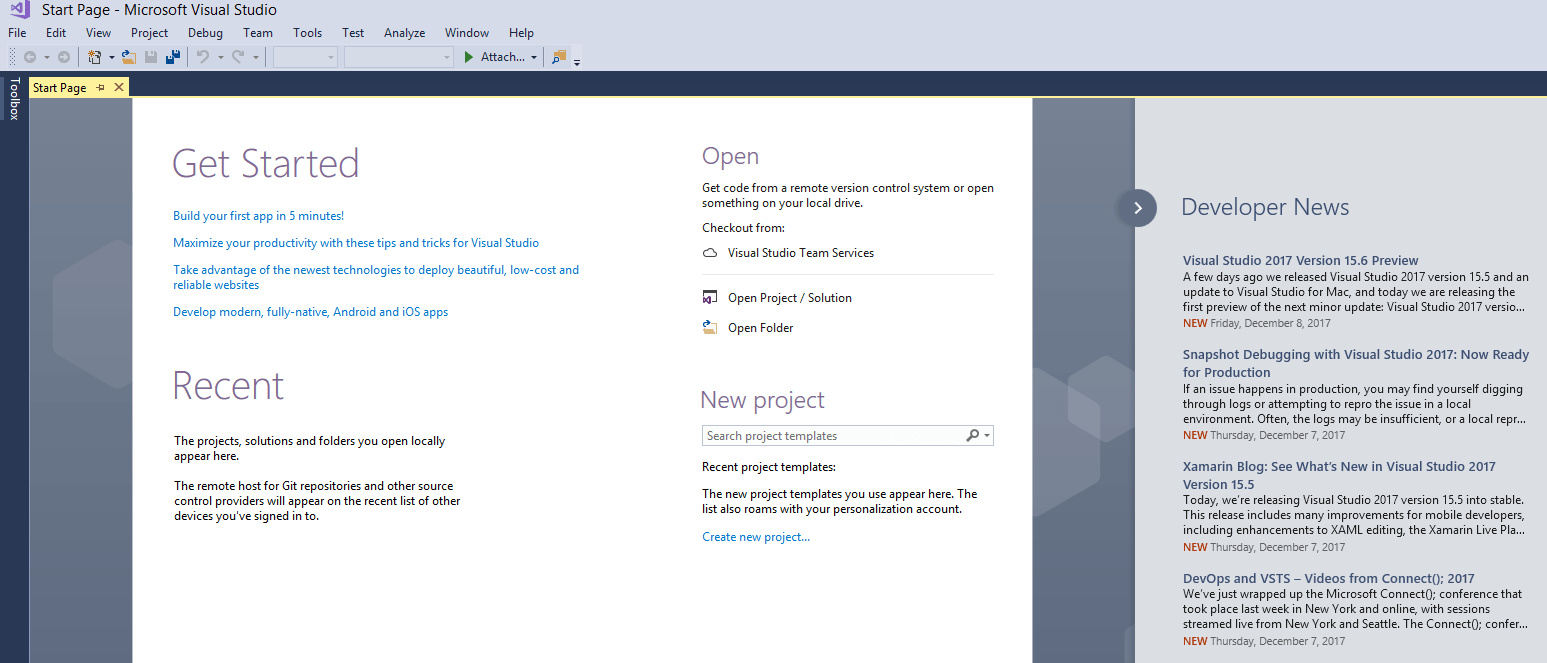The height and width of the screenshot is (663, 1547).
Task: Click the Recent section heading
Action: pos(228,386)
